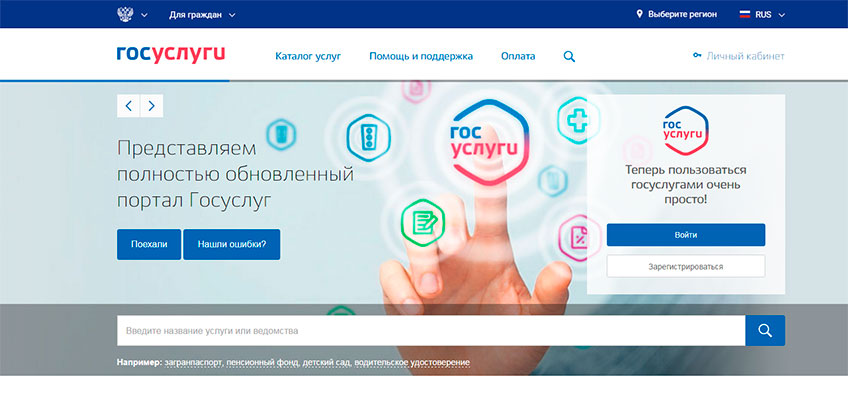848x403 pixels.
Task: Click the medical cross hexagon icon
Action: tap(577, 120)
